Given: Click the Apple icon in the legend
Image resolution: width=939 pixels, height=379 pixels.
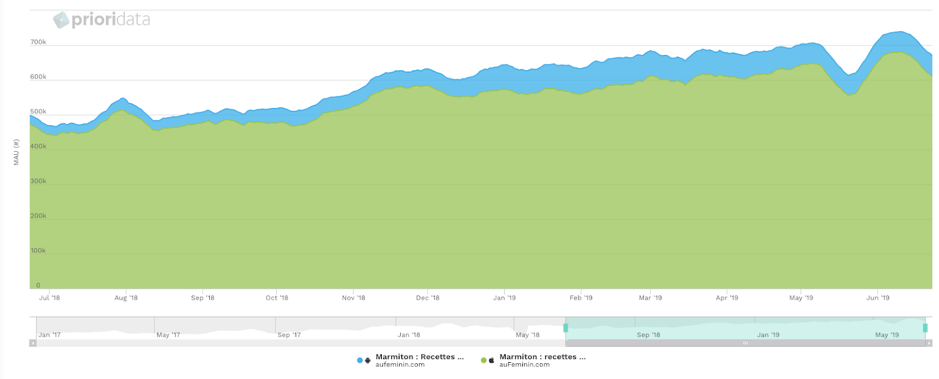Looking at the screenshot, I should click(x=492, y=360).
